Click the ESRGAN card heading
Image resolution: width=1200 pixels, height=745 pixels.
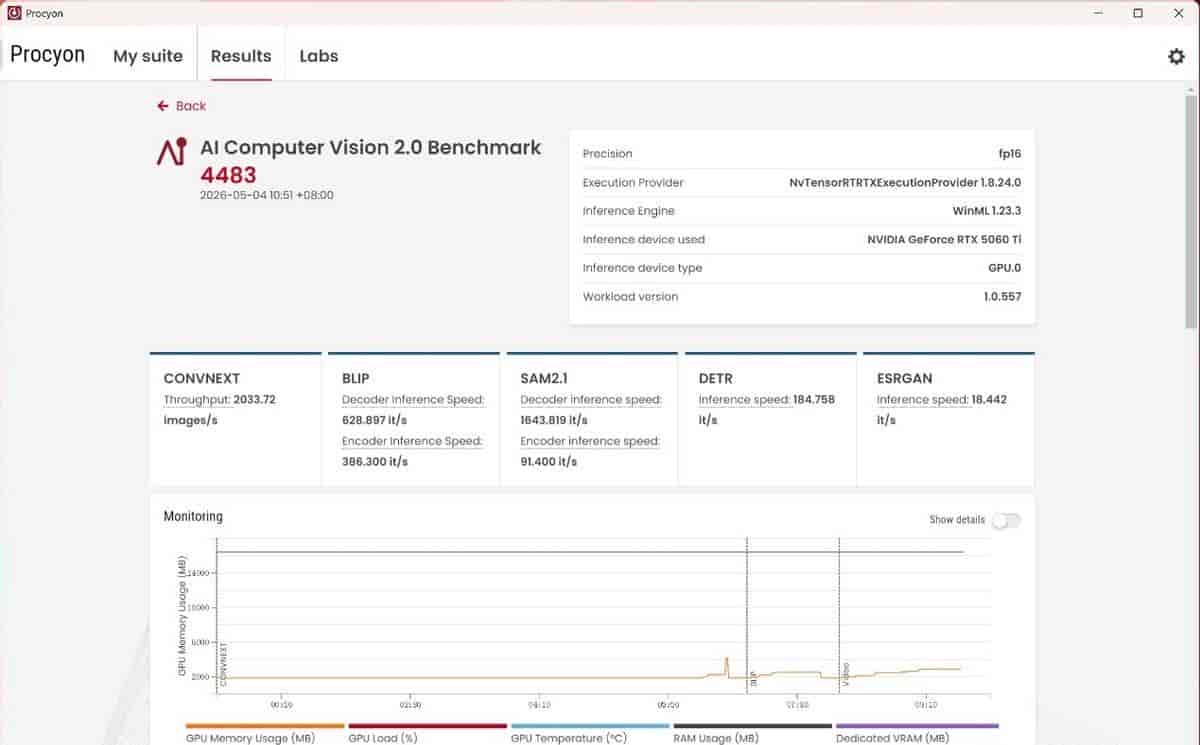coord(904,379)
